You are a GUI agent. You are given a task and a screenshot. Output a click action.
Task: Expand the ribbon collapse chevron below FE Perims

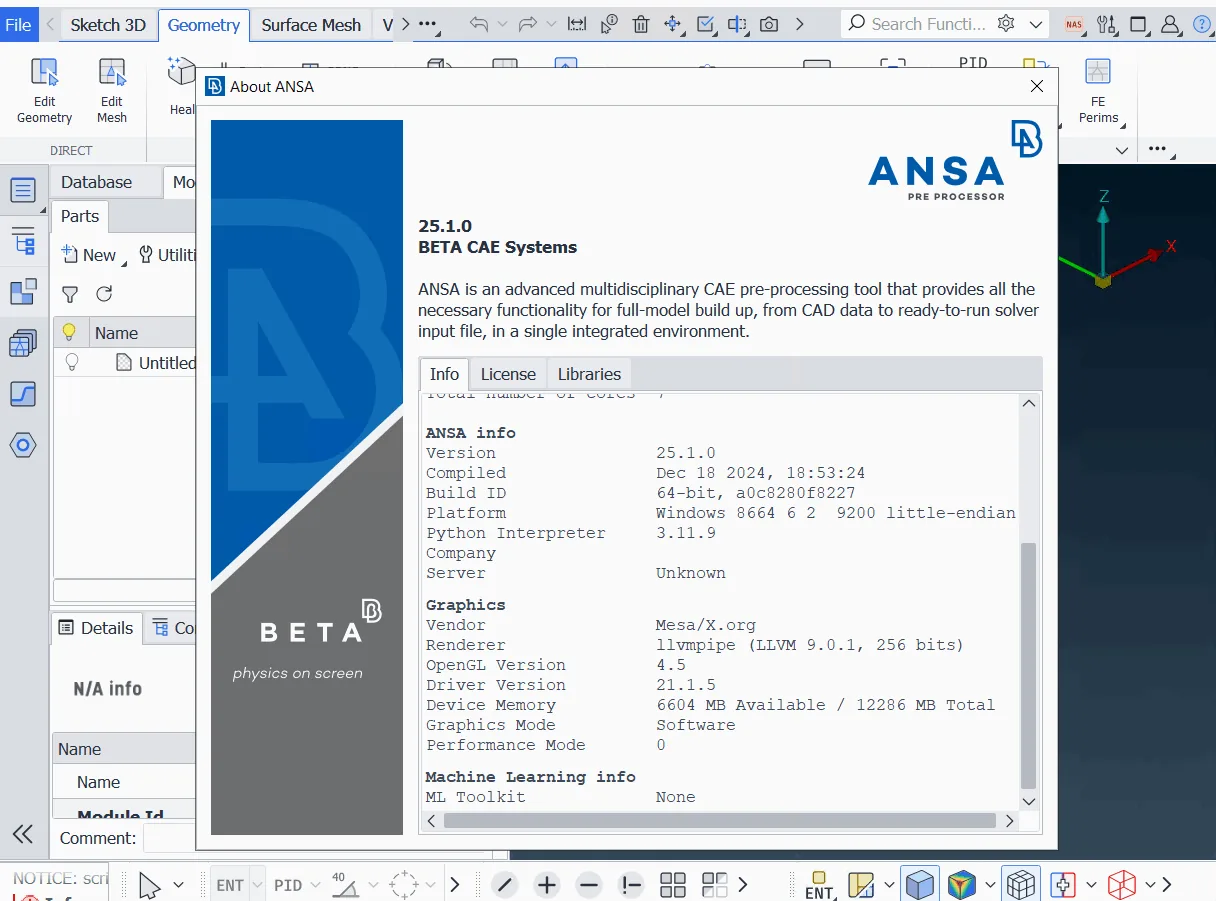click(x=1122, y=151)
